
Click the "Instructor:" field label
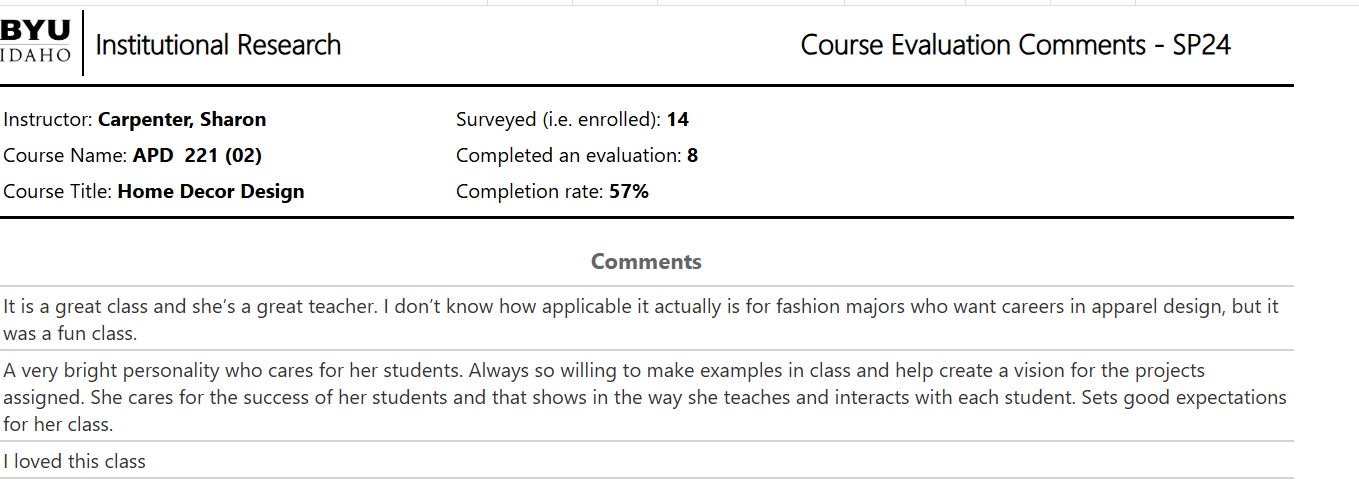[48, 120]
